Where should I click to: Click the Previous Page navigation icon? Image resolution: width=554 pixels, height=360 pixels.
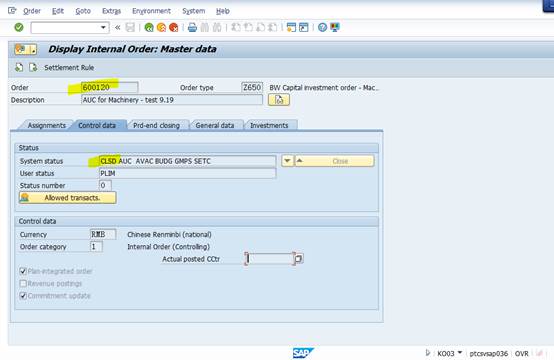(x=248, y=27)
